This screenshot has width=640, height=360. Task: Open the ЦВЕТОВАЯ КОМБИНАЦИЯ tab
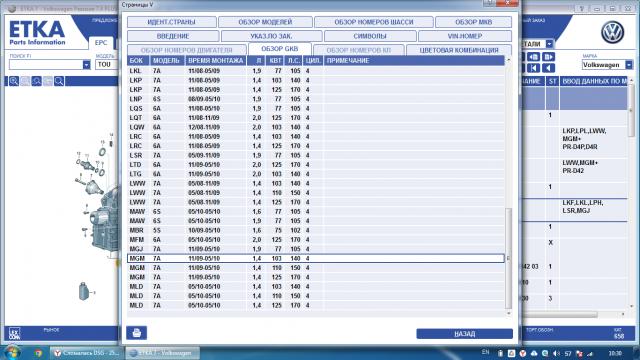tap(459, 50)
